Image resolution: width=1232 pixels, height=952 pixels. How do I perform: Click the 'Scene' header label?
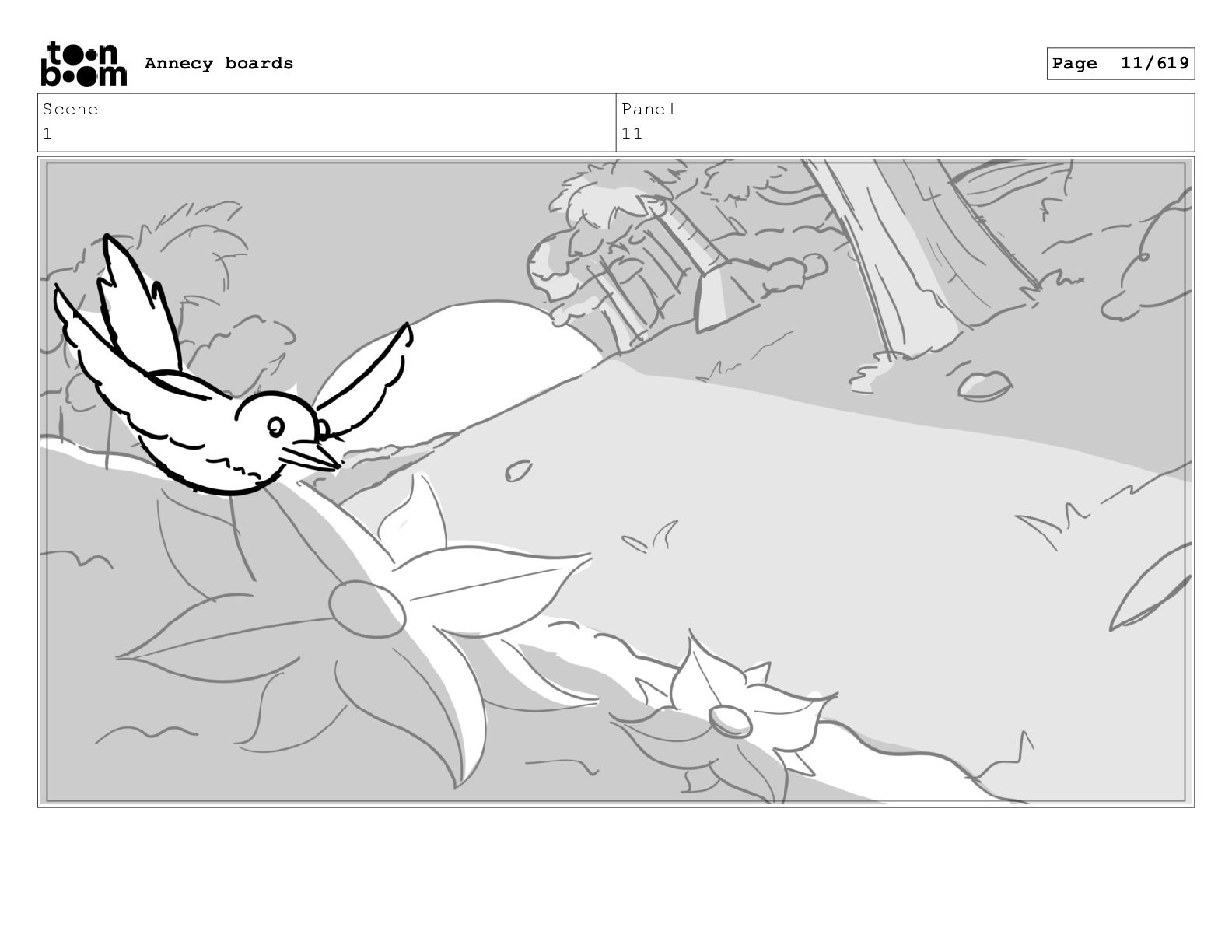point(70,110)
